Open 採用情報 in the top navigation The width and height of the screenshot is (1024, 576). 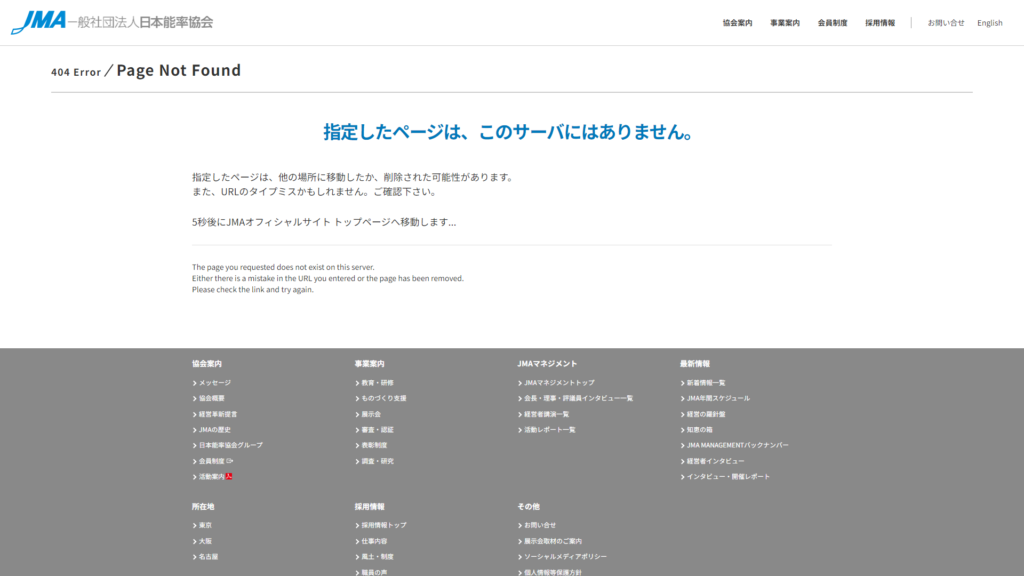880,23
